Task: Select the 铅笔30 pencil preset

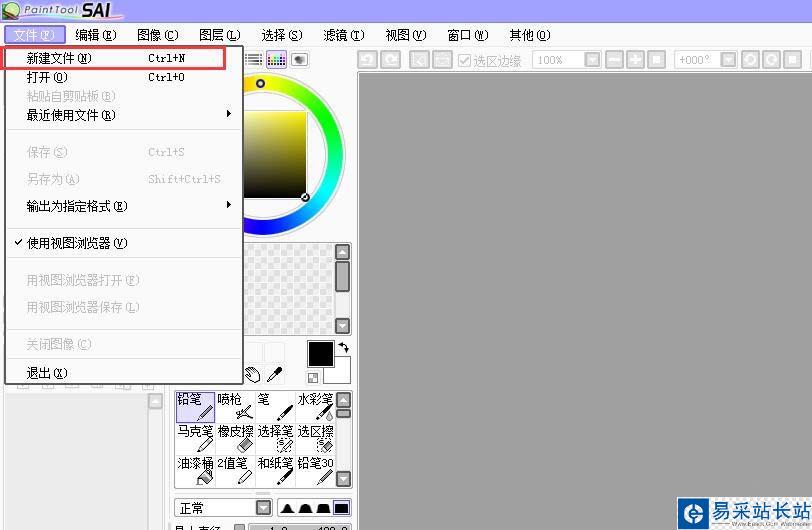Action: tap(315, 471)
